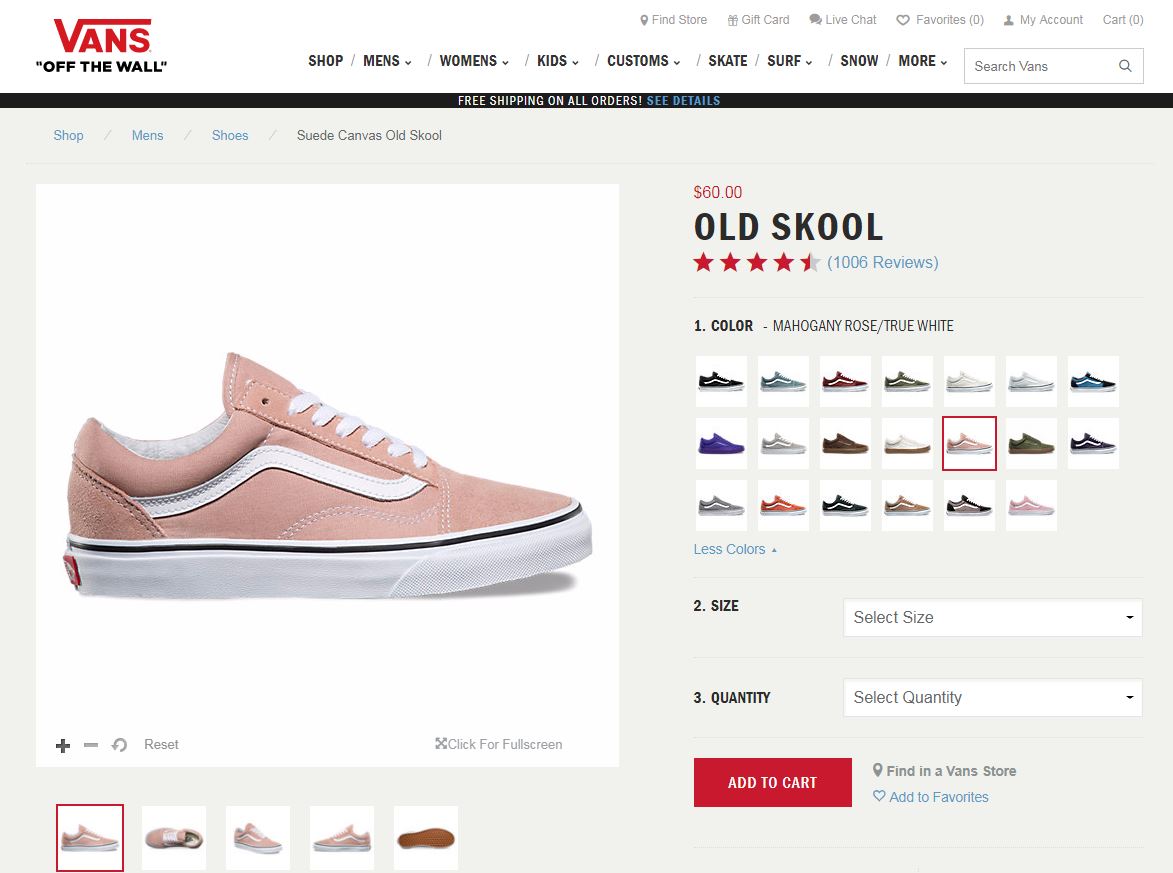Select the outlined side-view thumbnail

coord(90,838)
